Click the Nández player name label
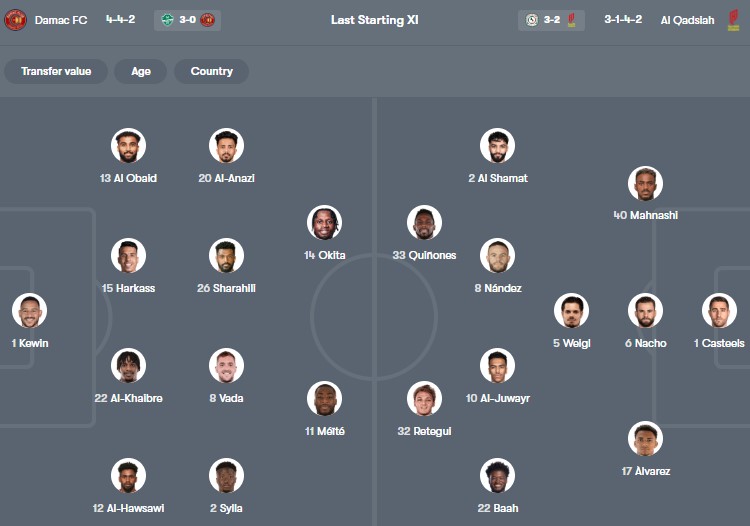 pos(497,288)
